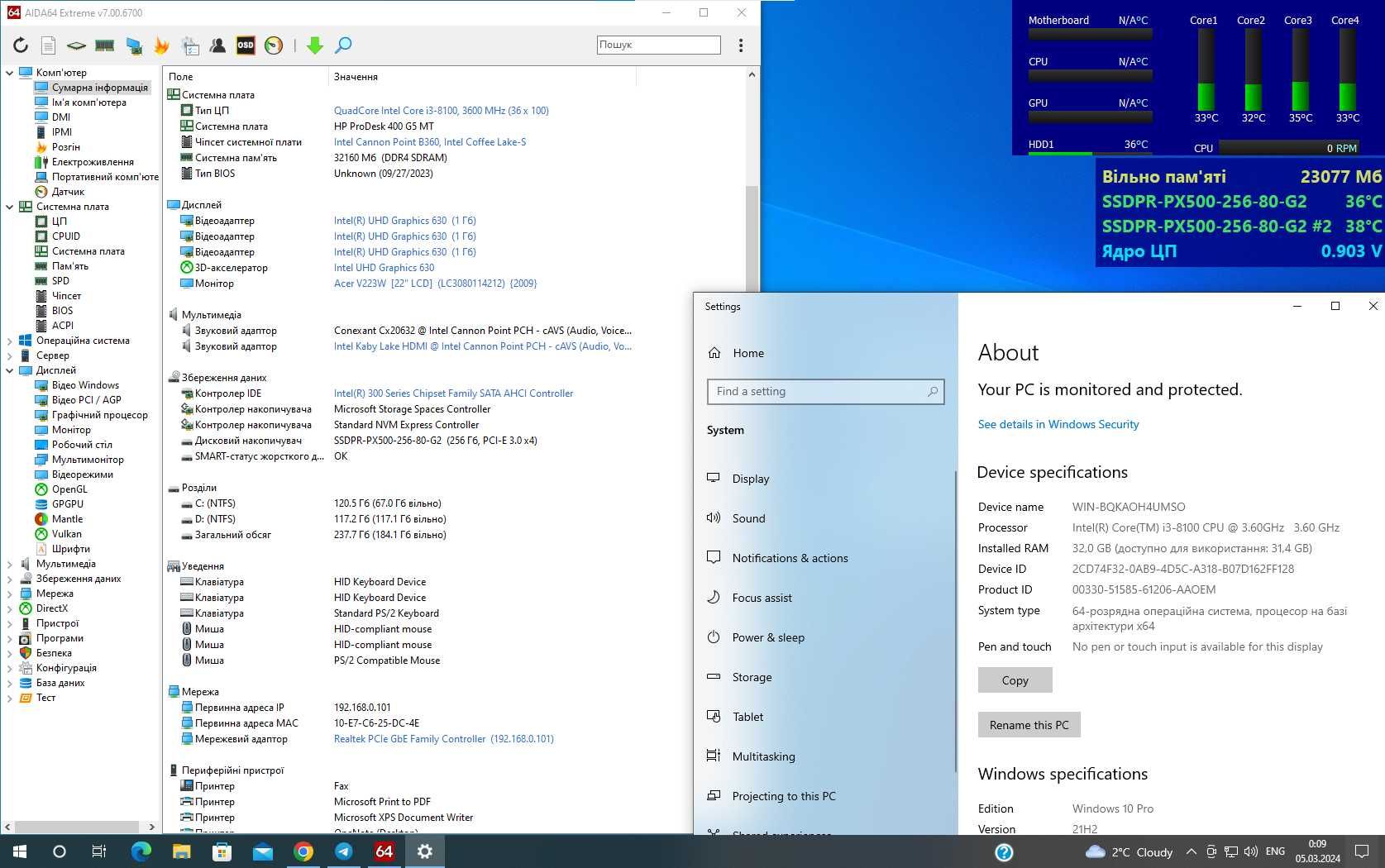Expand the Мультимедіа tree node

[9, 564]
